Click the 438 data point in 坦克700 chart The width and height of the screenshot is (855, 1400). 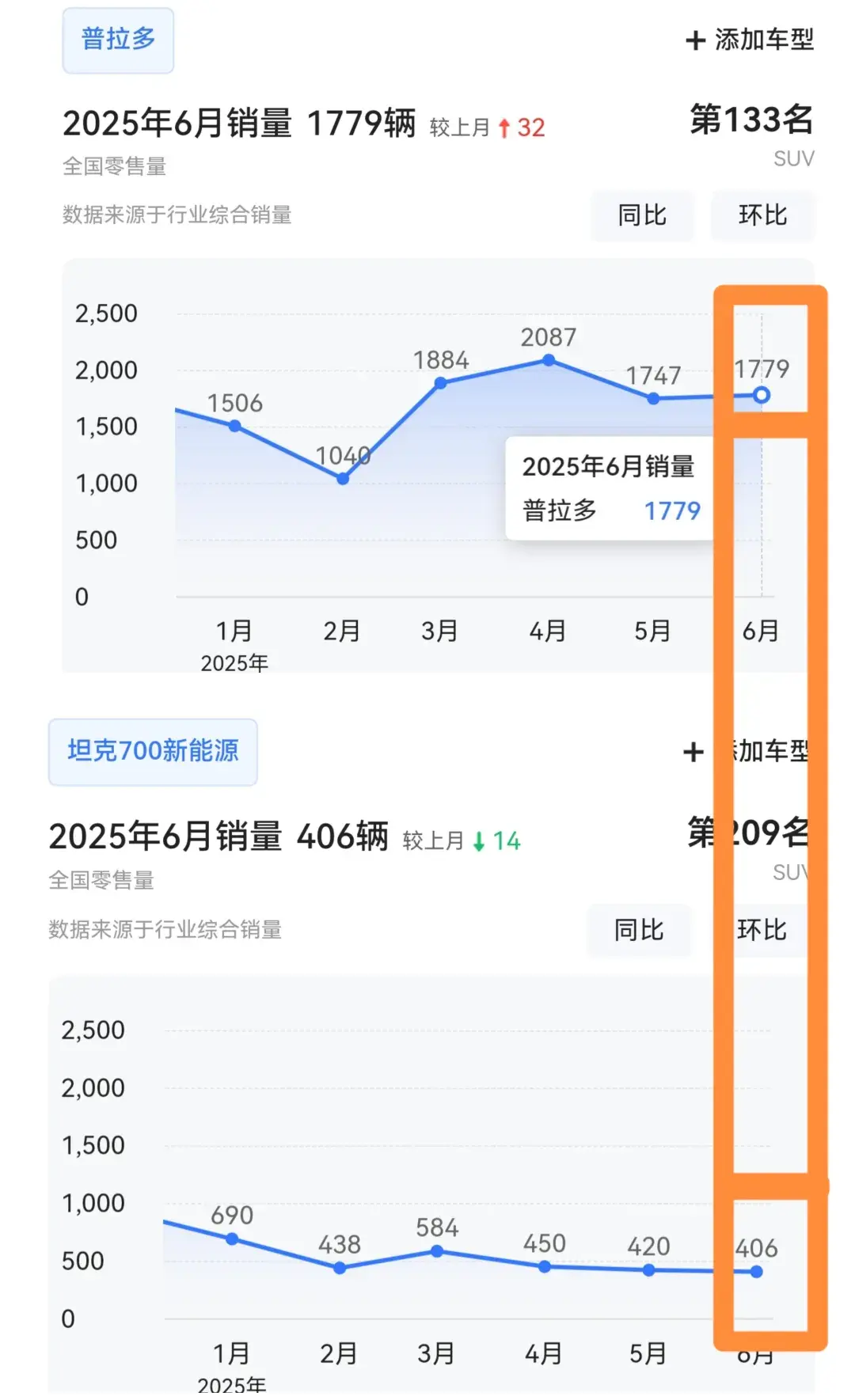coord(340,1268)
